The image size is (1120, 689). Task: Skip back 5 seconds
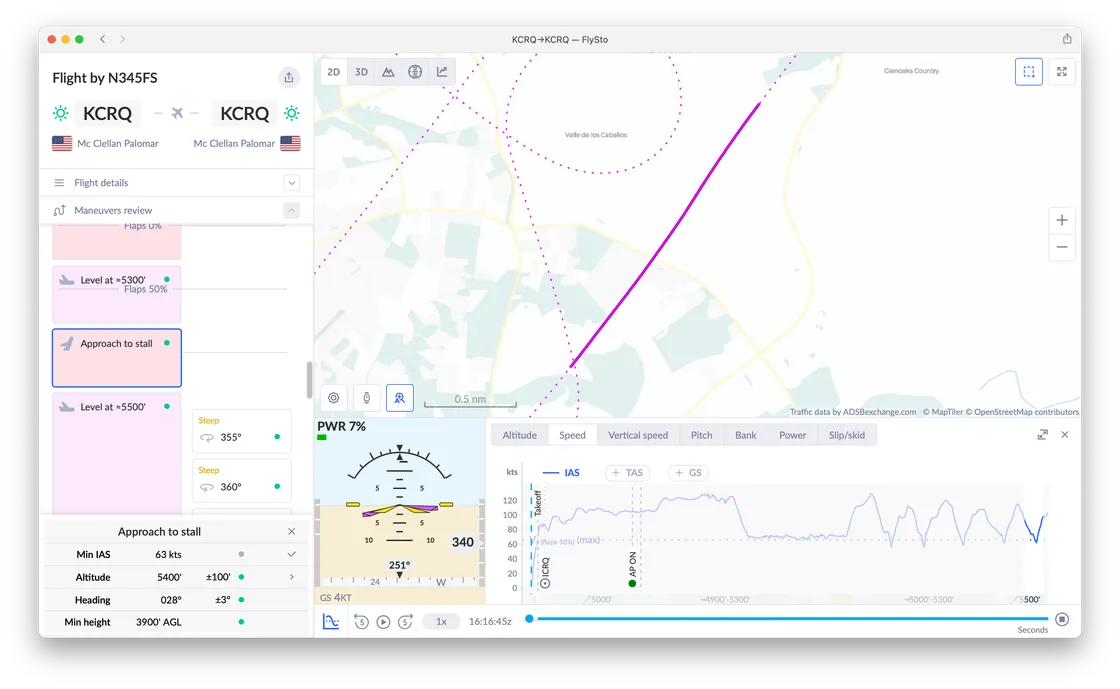coord(361,622)
